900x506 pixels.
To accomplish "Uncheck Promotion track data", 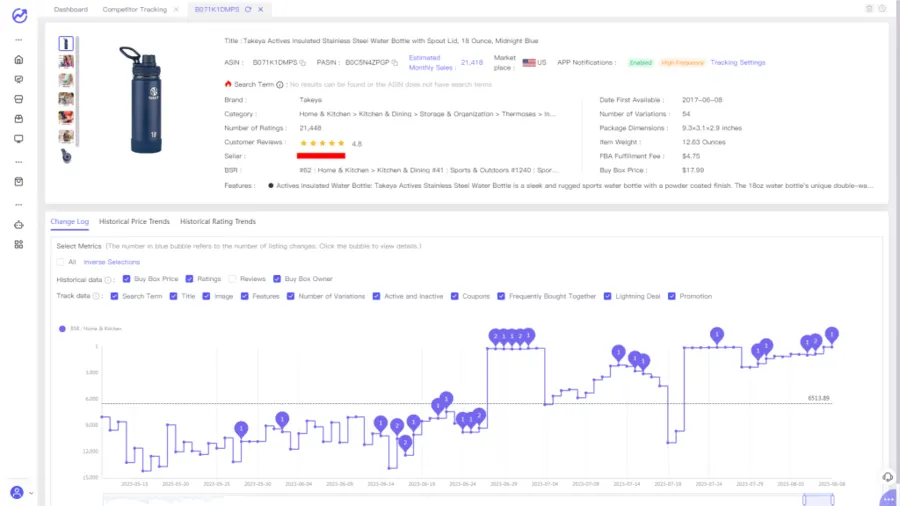I will tap(672, 296).
